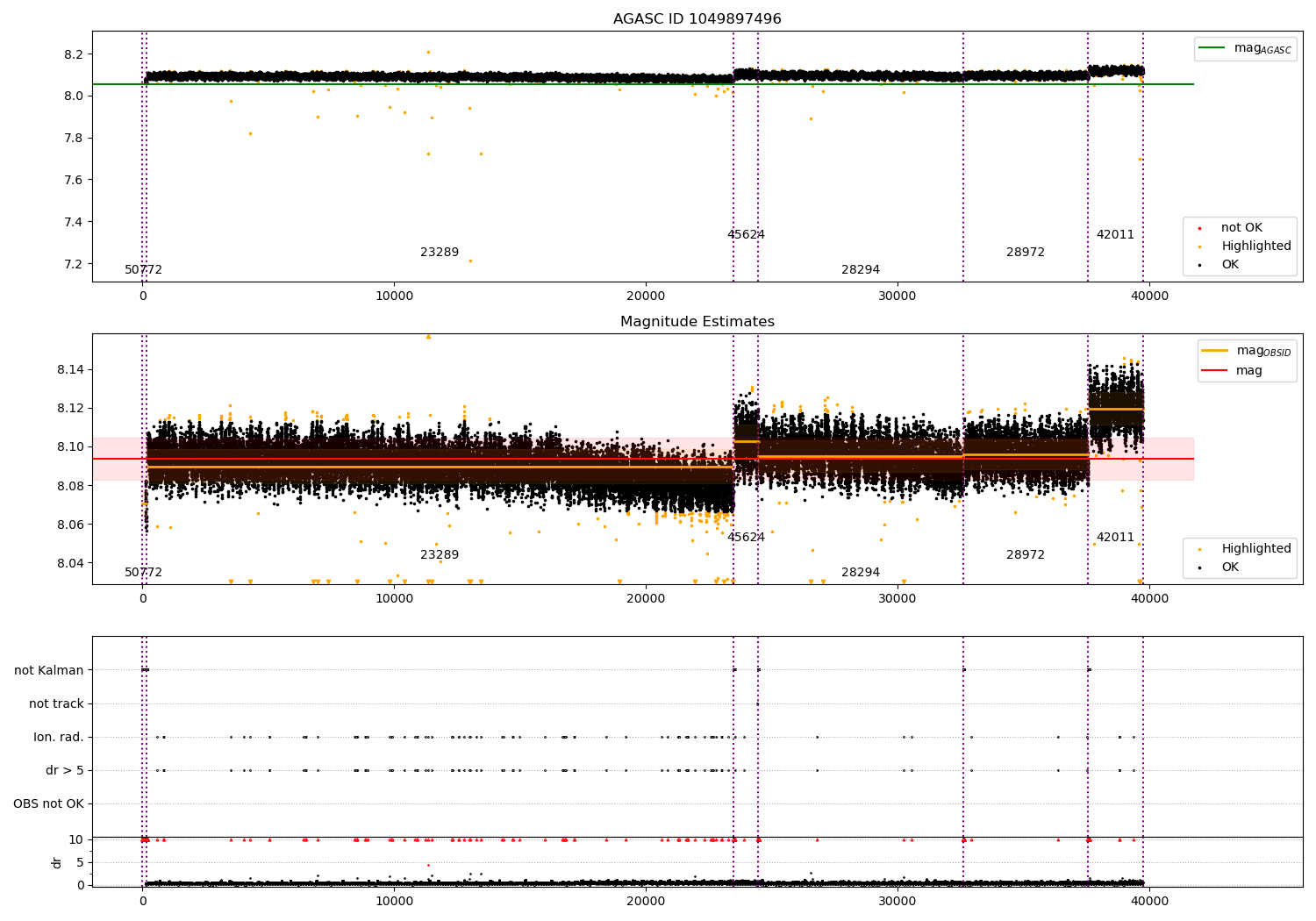1316x921 pixels.
Task: Select 'Highlighted' in the top panel legend
Action: tap(1255, 246)
